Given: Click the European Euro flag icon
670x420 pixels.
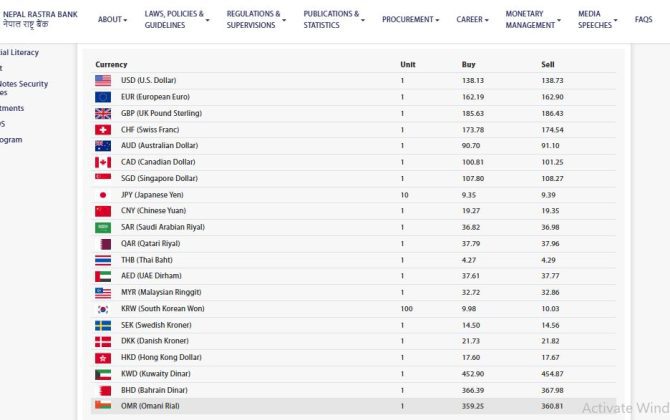Looking at the screenshot, I should click(x=103, y=97).
